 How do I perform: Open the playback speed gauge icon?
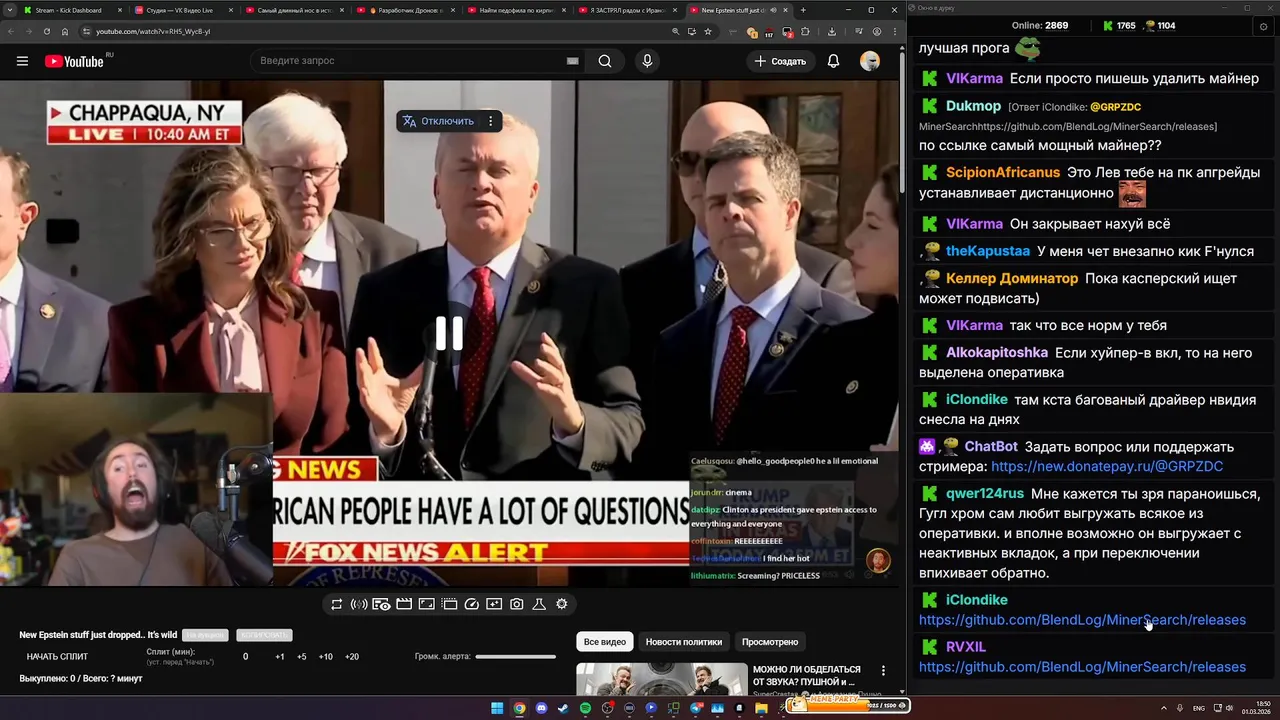click(x=472, y=604)
